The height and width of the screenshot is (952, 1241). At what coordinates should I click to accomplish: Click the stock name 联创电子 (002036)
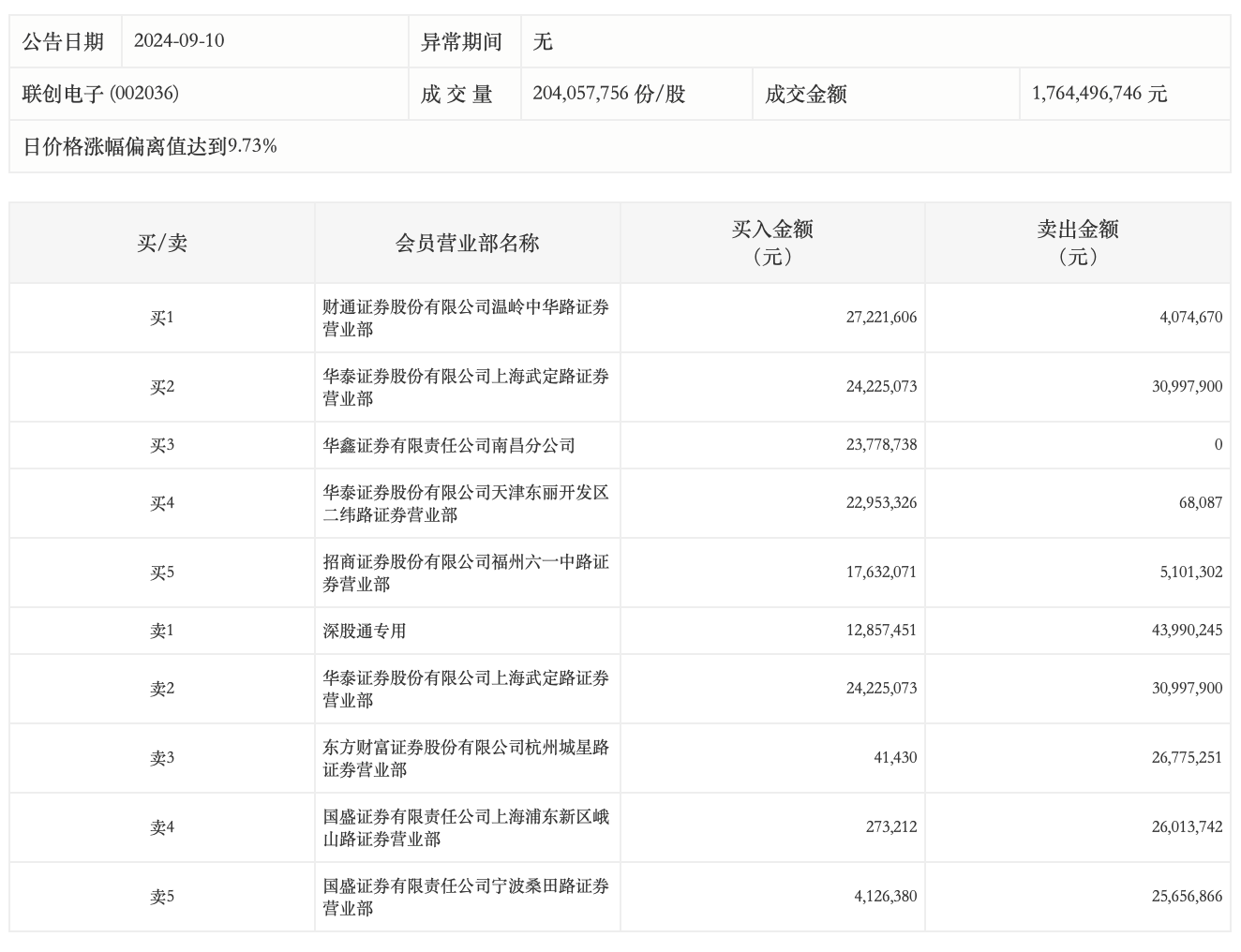[x=100, y=94]
